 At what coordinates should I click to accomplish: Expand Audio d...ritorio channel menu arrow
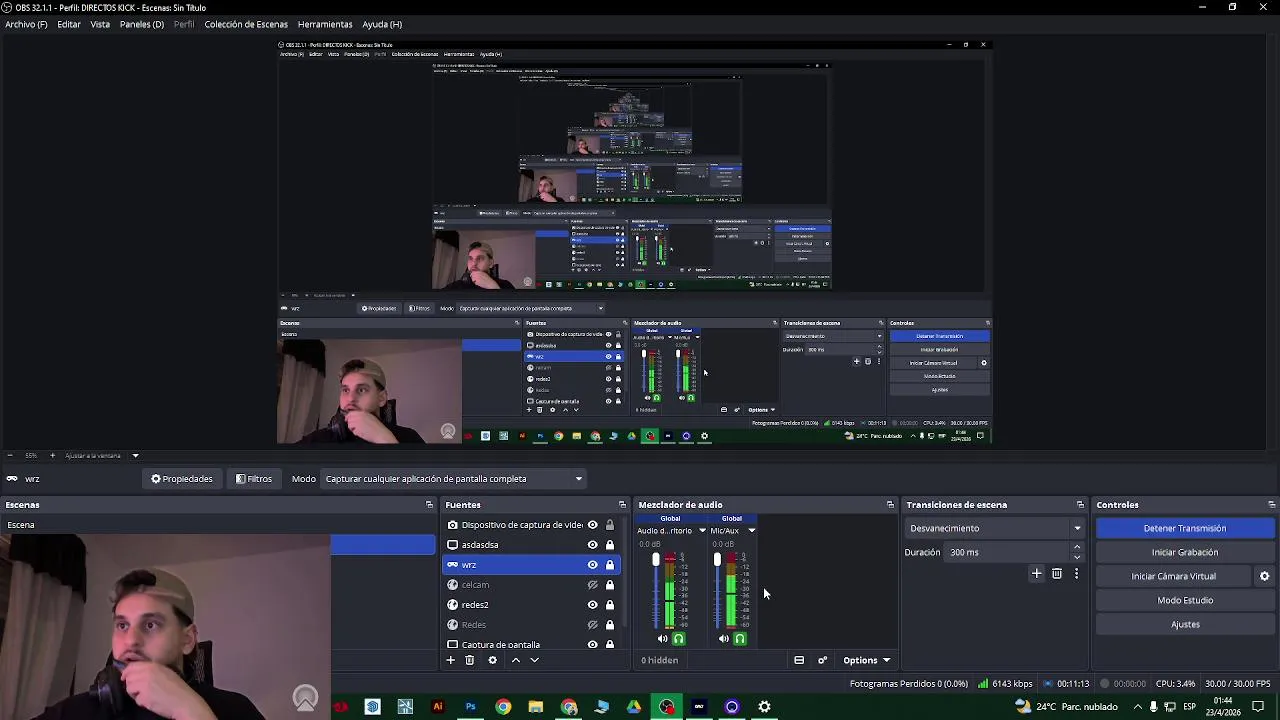click(x=702, y=531)
